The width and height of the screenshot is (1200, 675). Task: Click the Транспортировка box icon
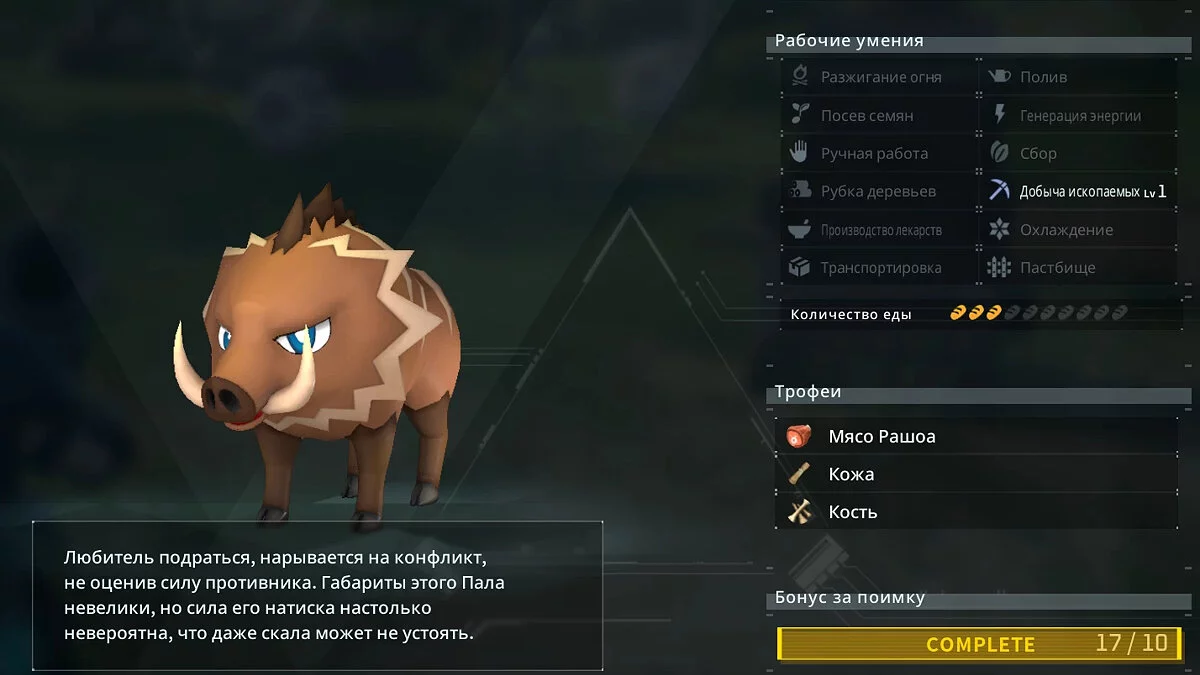(x=799, y=267)
